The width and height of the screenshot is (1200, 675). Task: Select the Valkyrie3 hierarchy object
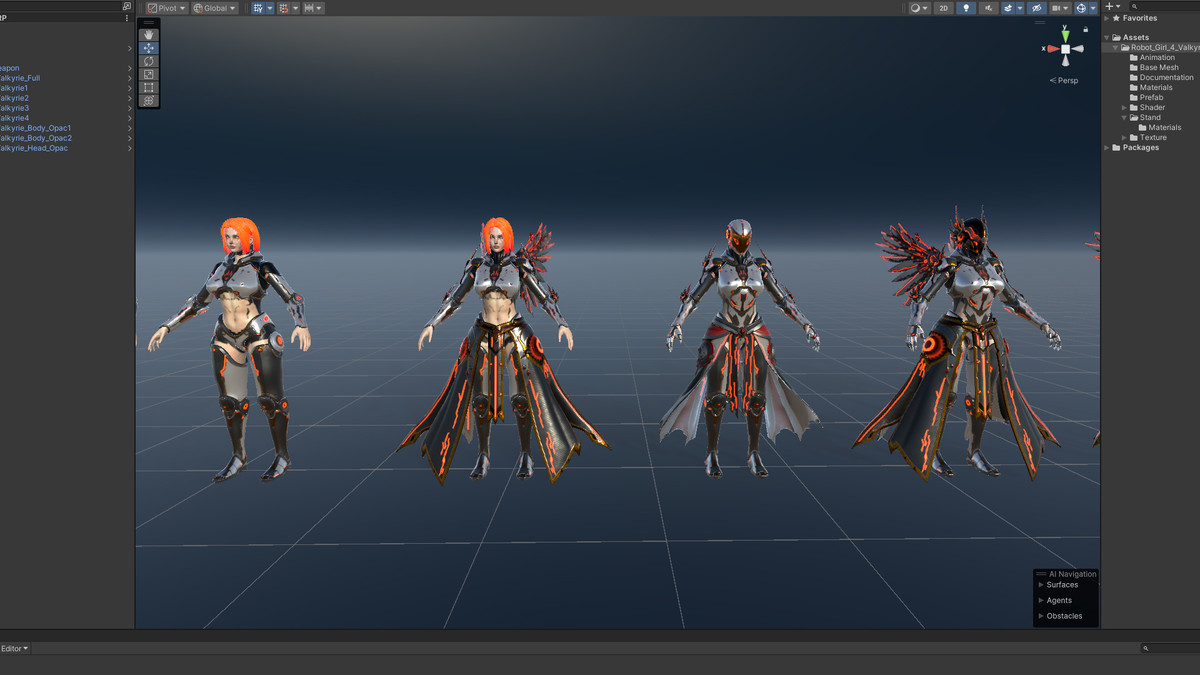(x=14, y=108)
